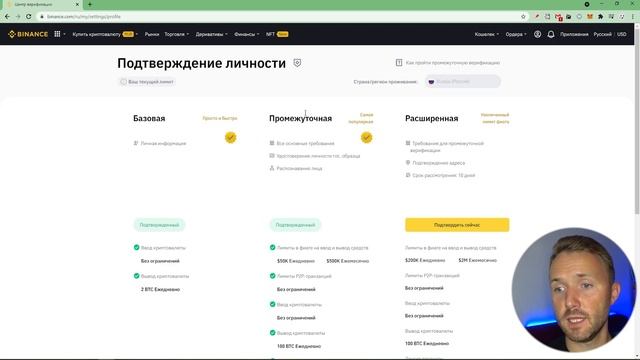Click the Промежуточная heading
This screenshot has height=360, width=640.
(x=300, y=118)
